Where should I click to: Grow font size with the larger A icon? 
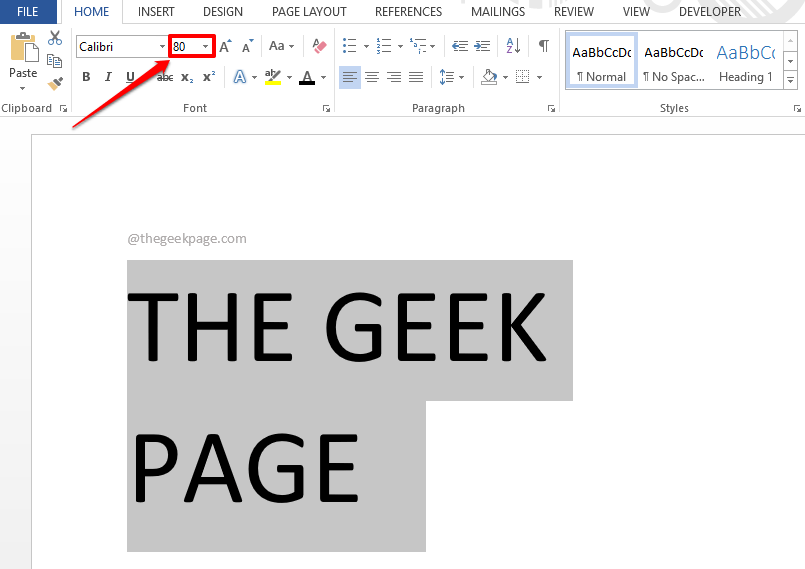point(225,47)
